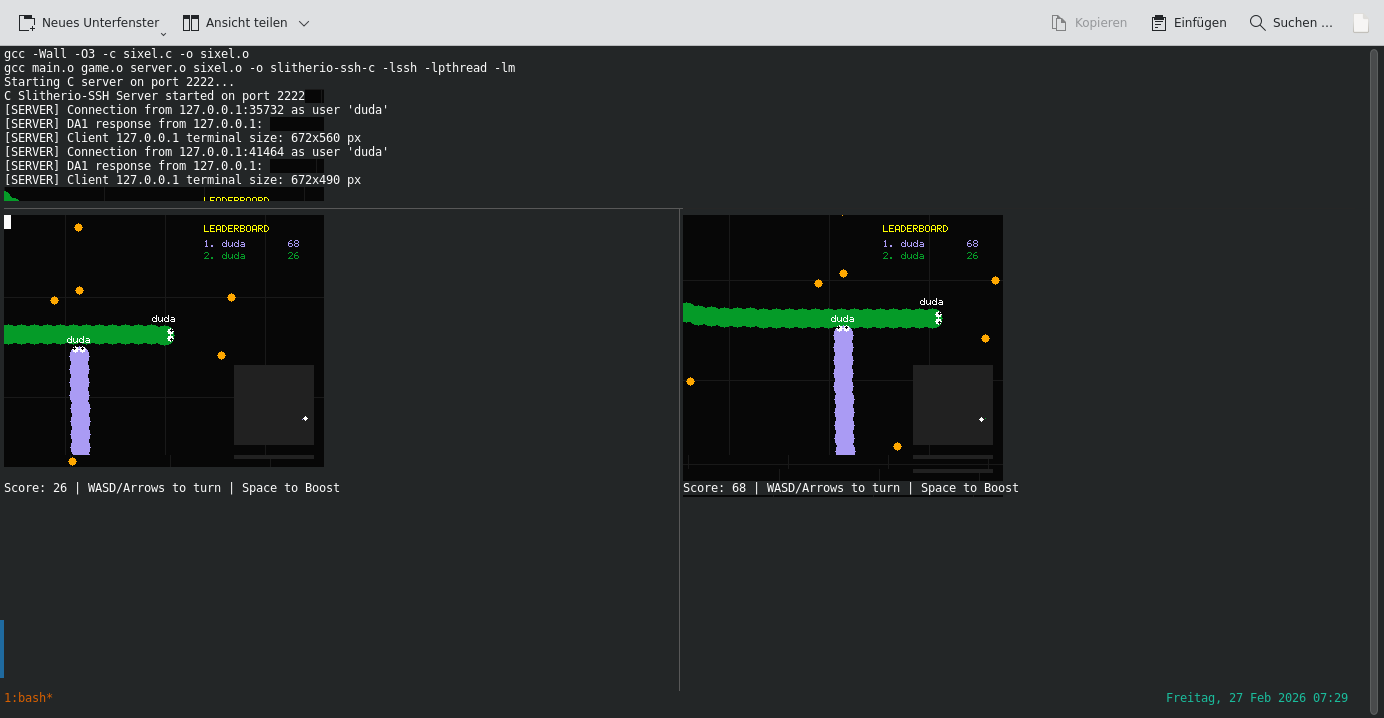Click the clock showing Freitag, 27 Feb 2026
Viewport: 1384px width, 718px height.
point(1255,697)
